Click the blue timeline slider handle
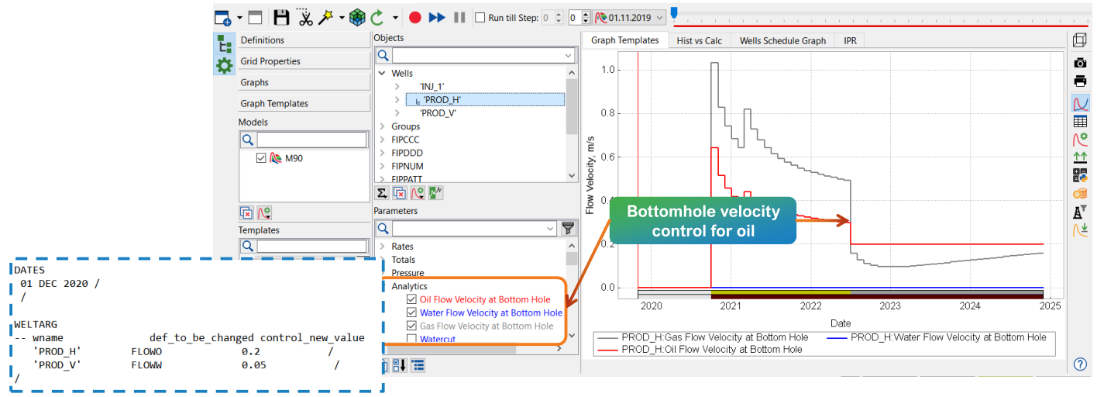Image resolution: width=1097 pixels, height=397 pixels. (x=674, y=13)
